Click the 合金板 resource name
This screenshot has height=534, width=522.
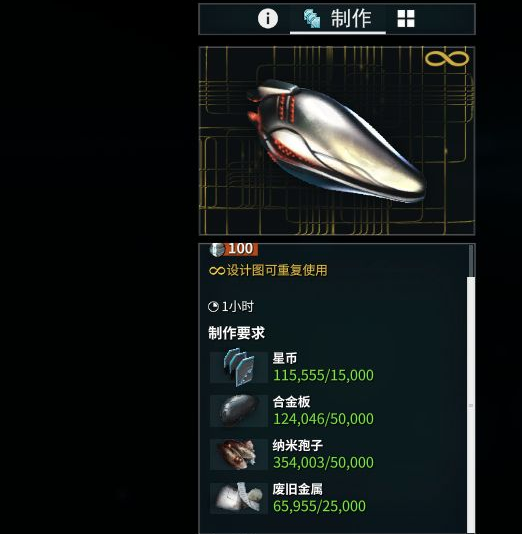pos(291,402)
